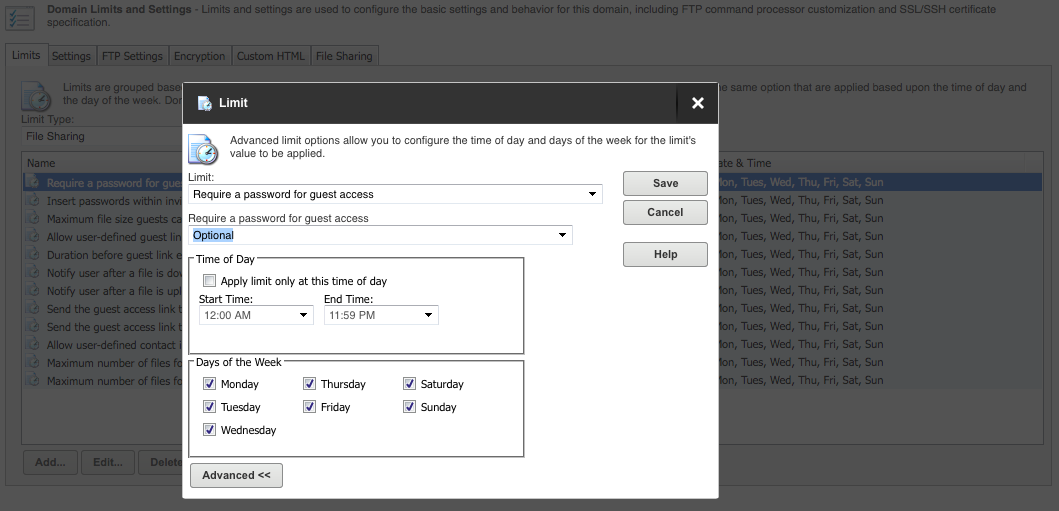Click icon beside Duration before guest link row
Image resolution: width=1059 pixels, height=511 pixels.
tap(32, 254)
